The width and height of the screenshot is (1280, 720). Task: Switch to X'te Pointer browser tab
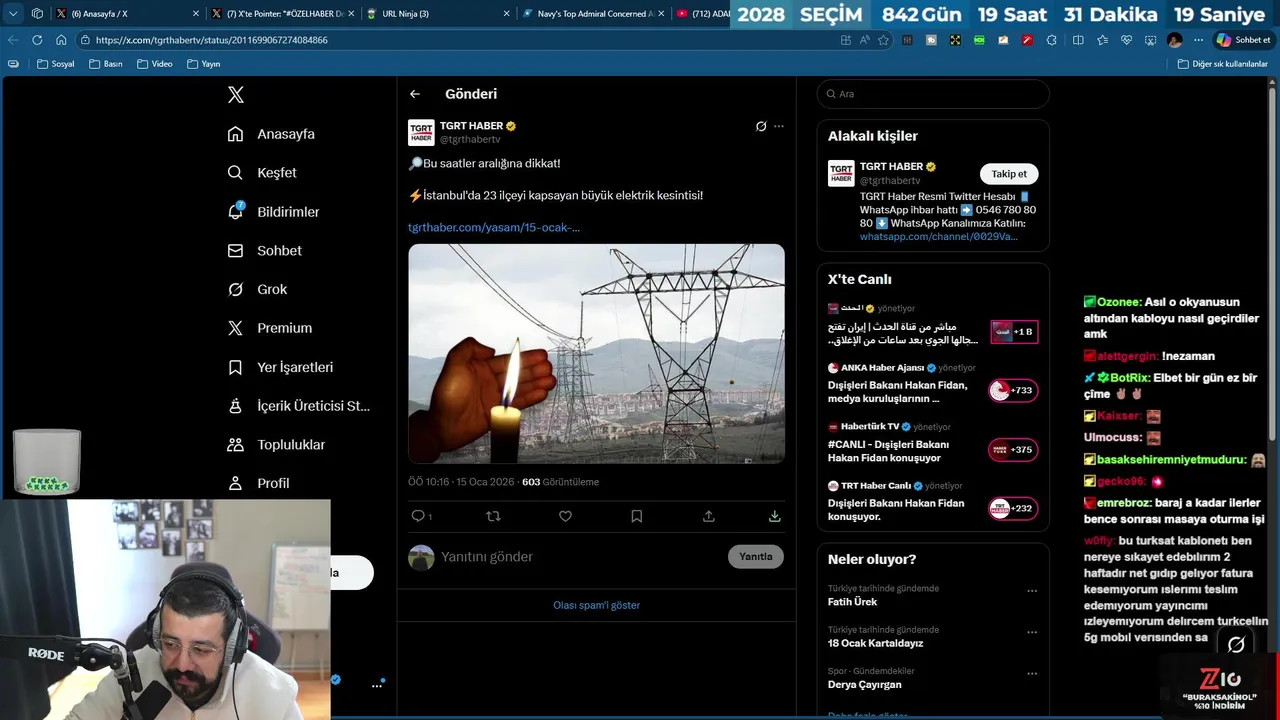pos(283,14)
